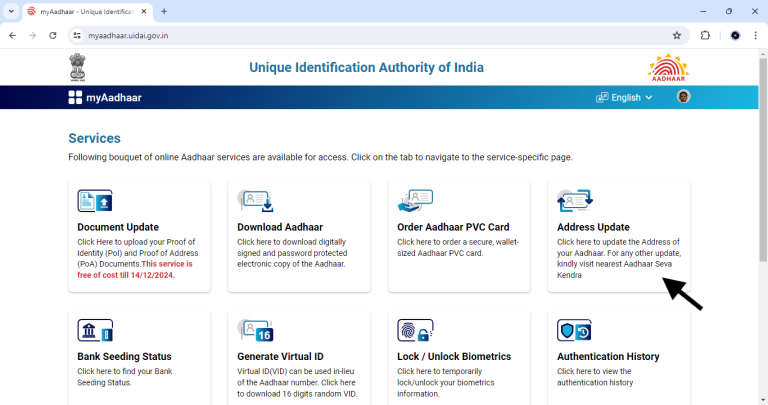The height and width of the screenshot is (405, 768).
Task: Open the Download Aadhaar service
Action: pos(299,237)
